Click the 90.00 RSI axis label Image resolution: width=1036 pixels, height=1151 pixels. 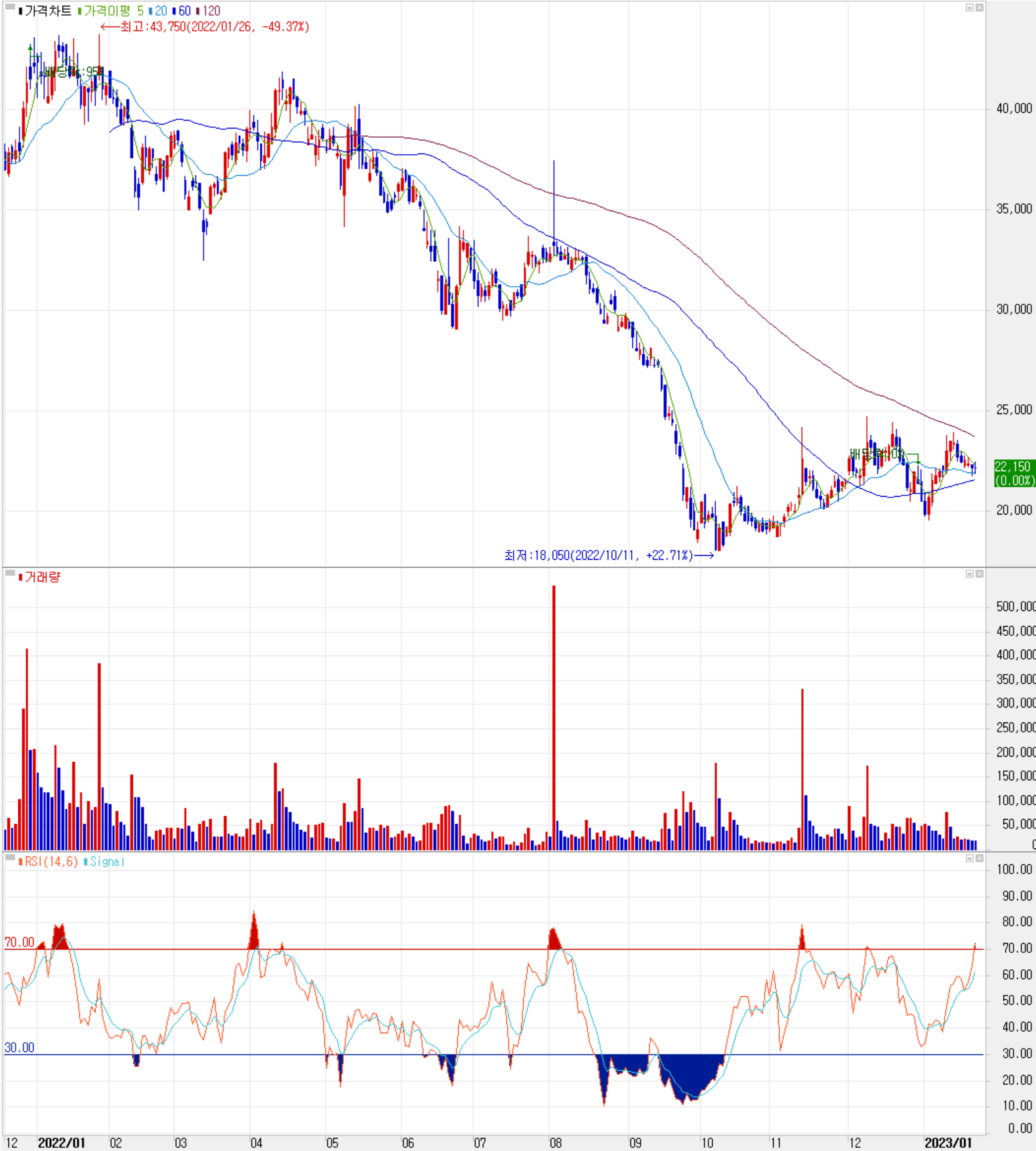click(x=1017, y=896)
